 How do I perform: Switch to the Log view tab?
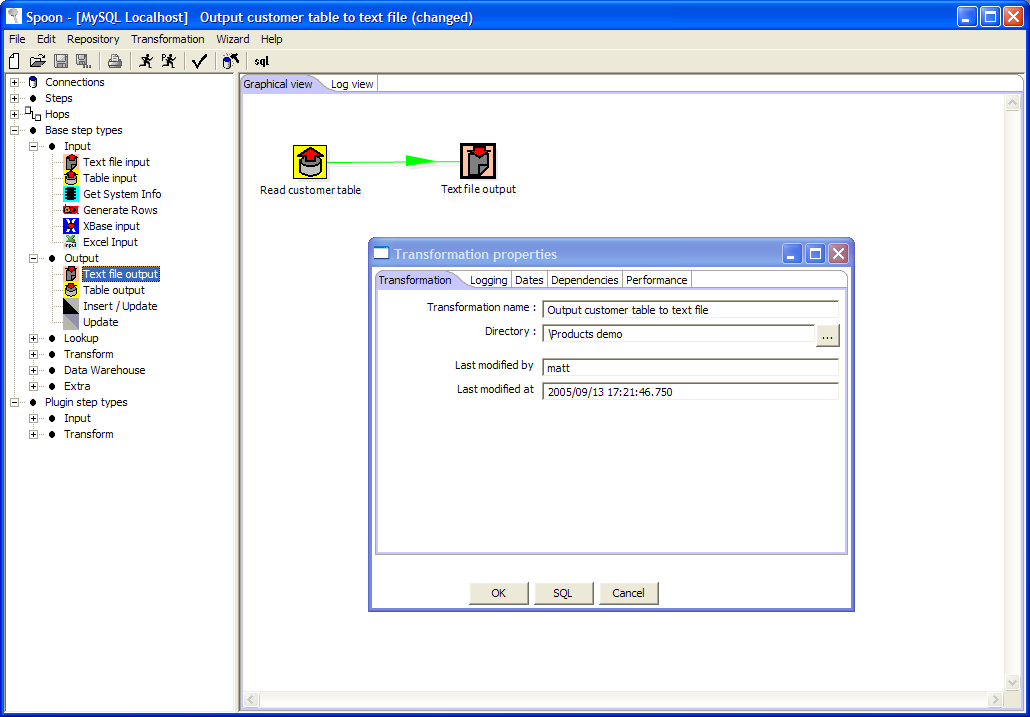[x=352, y=84]
